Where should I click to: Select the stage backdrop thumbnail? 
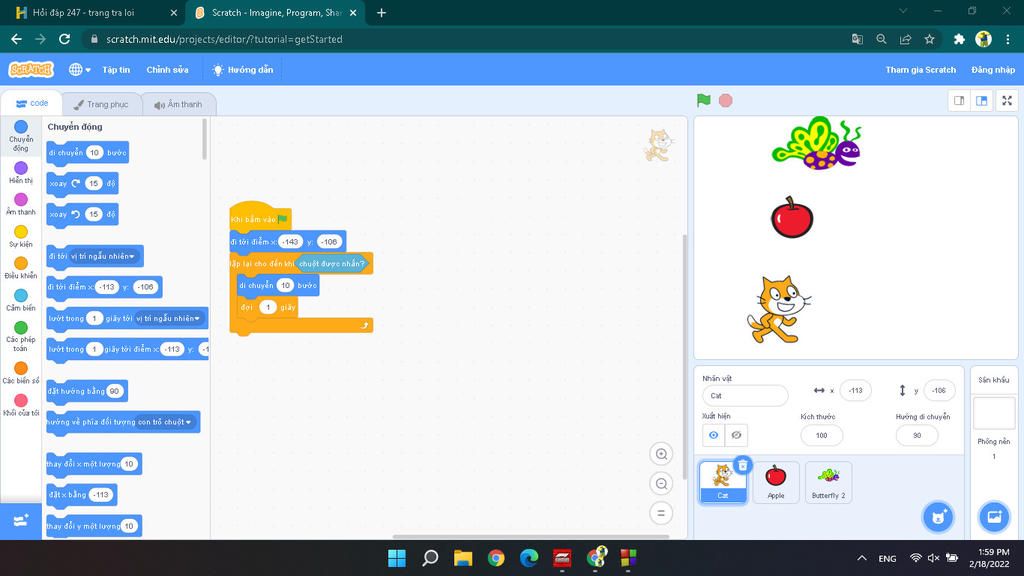pos(994,413)
